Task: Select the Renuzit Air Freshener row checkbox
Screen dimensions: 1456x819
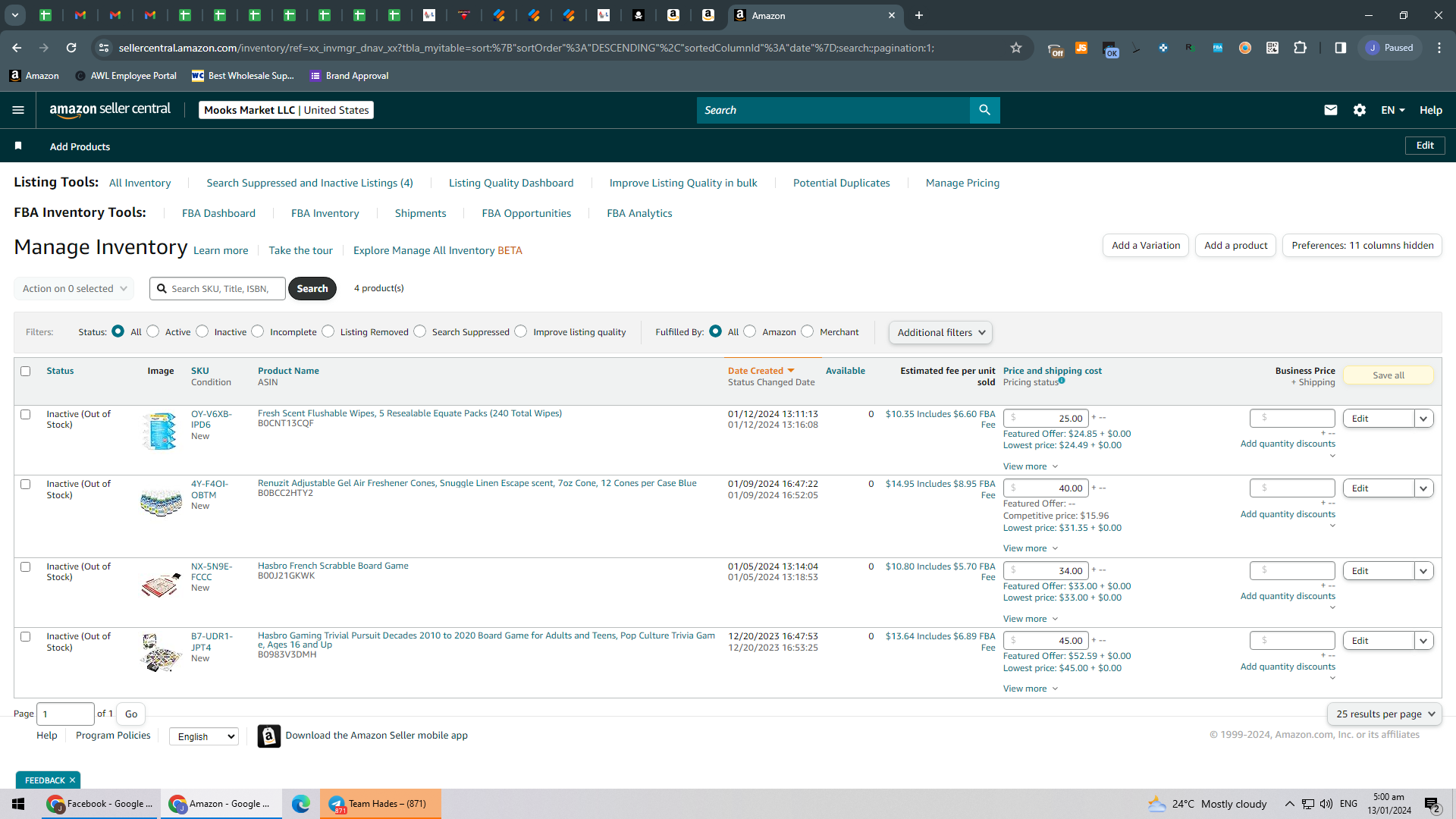Action: click(26, 485)
